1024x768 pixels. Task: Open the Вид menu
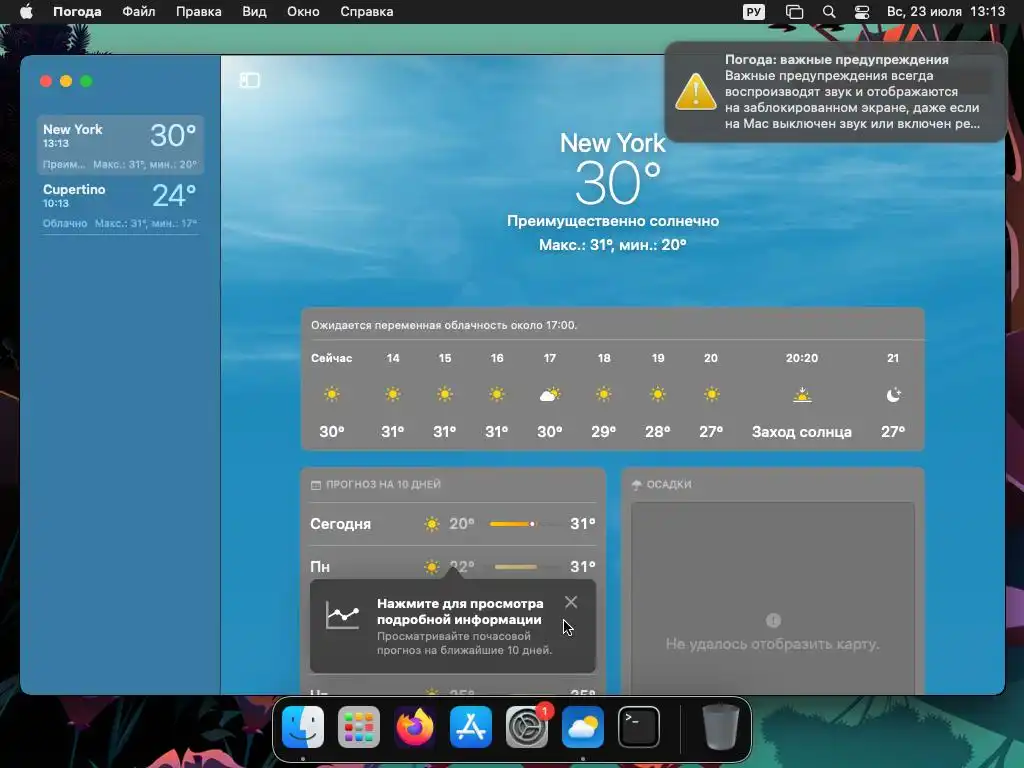point(254,12)
